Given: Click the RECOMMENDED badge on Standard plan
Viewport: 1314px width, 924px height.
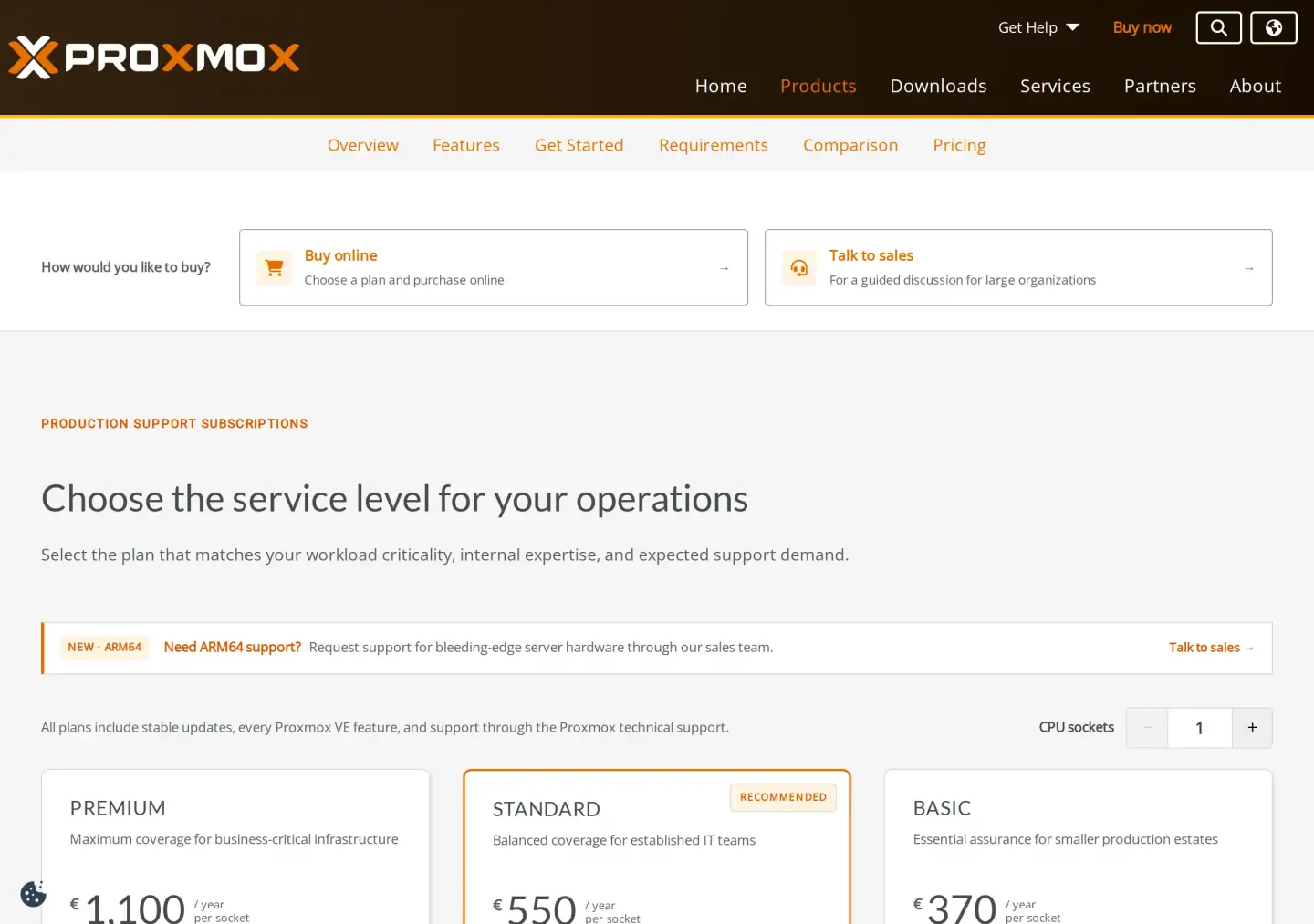Looking at the screenshot, I should pos(783,797).
